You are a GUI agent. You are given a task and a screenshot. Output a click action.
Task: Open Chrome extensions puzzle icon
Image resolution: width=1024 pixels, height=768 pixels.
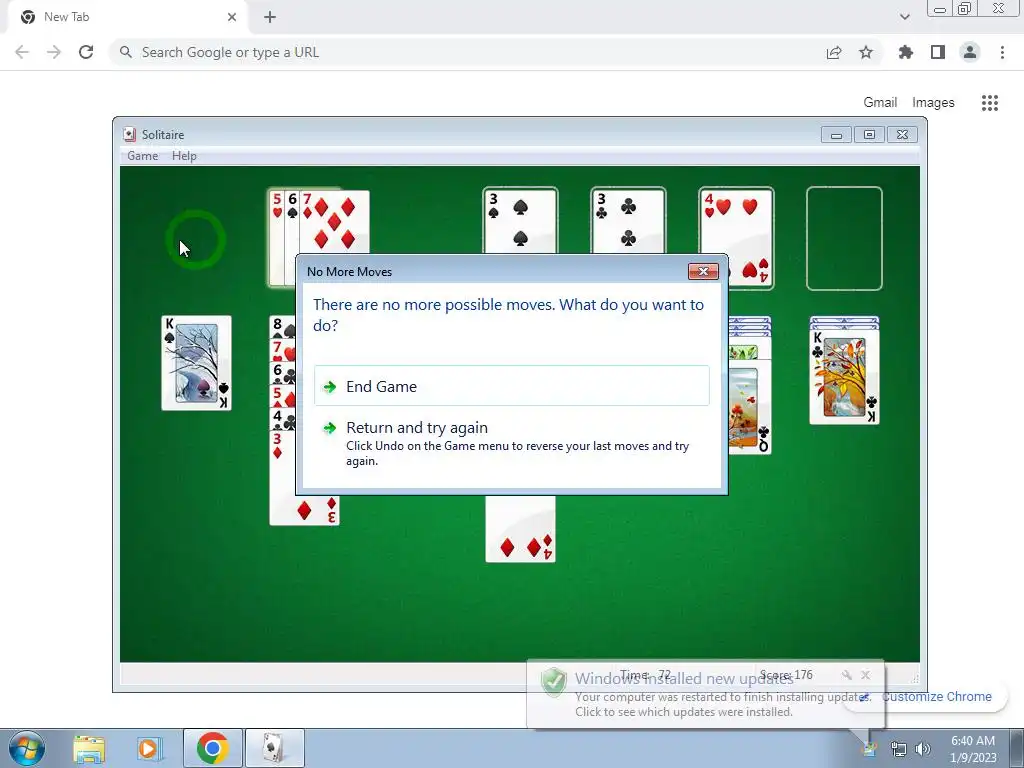pyautogui.click(x=906, y=52)
